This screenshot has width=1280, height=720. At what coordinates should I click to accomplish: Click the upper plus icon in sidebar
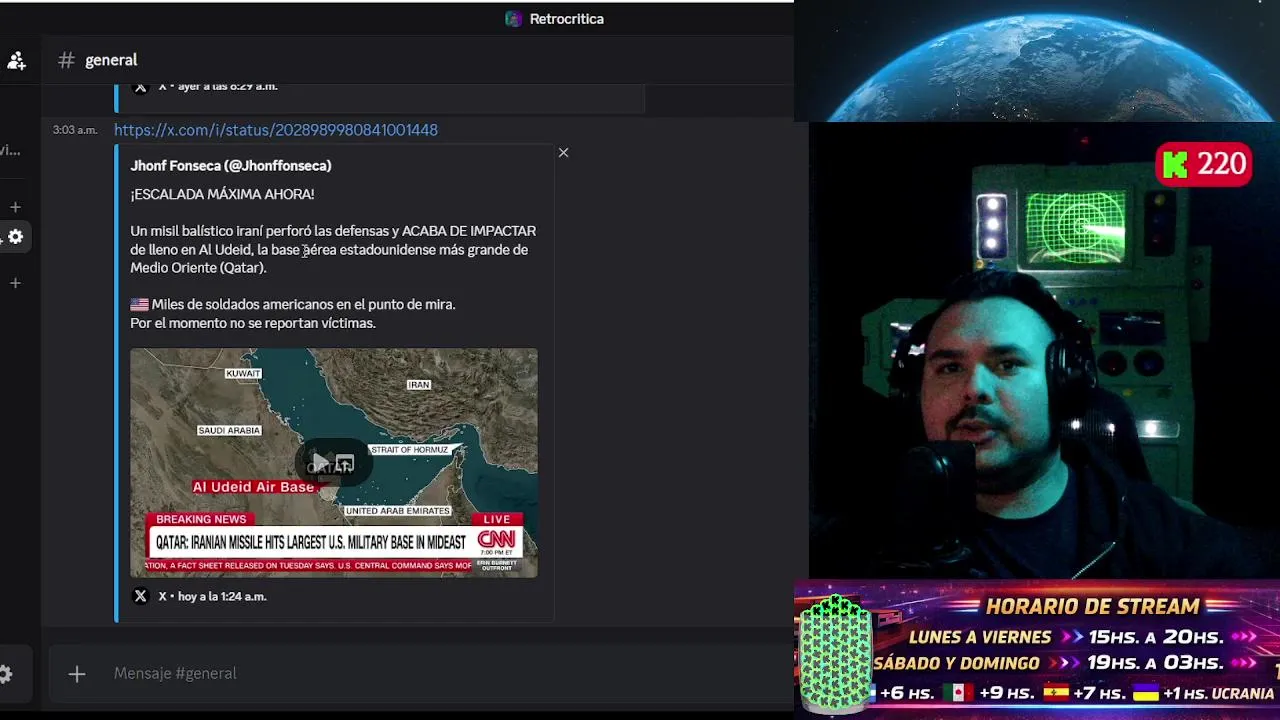point(15,207)
